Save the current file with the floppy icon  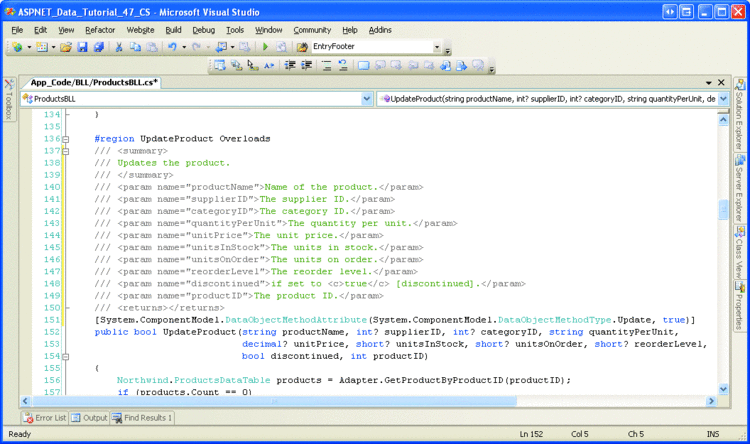82,47
